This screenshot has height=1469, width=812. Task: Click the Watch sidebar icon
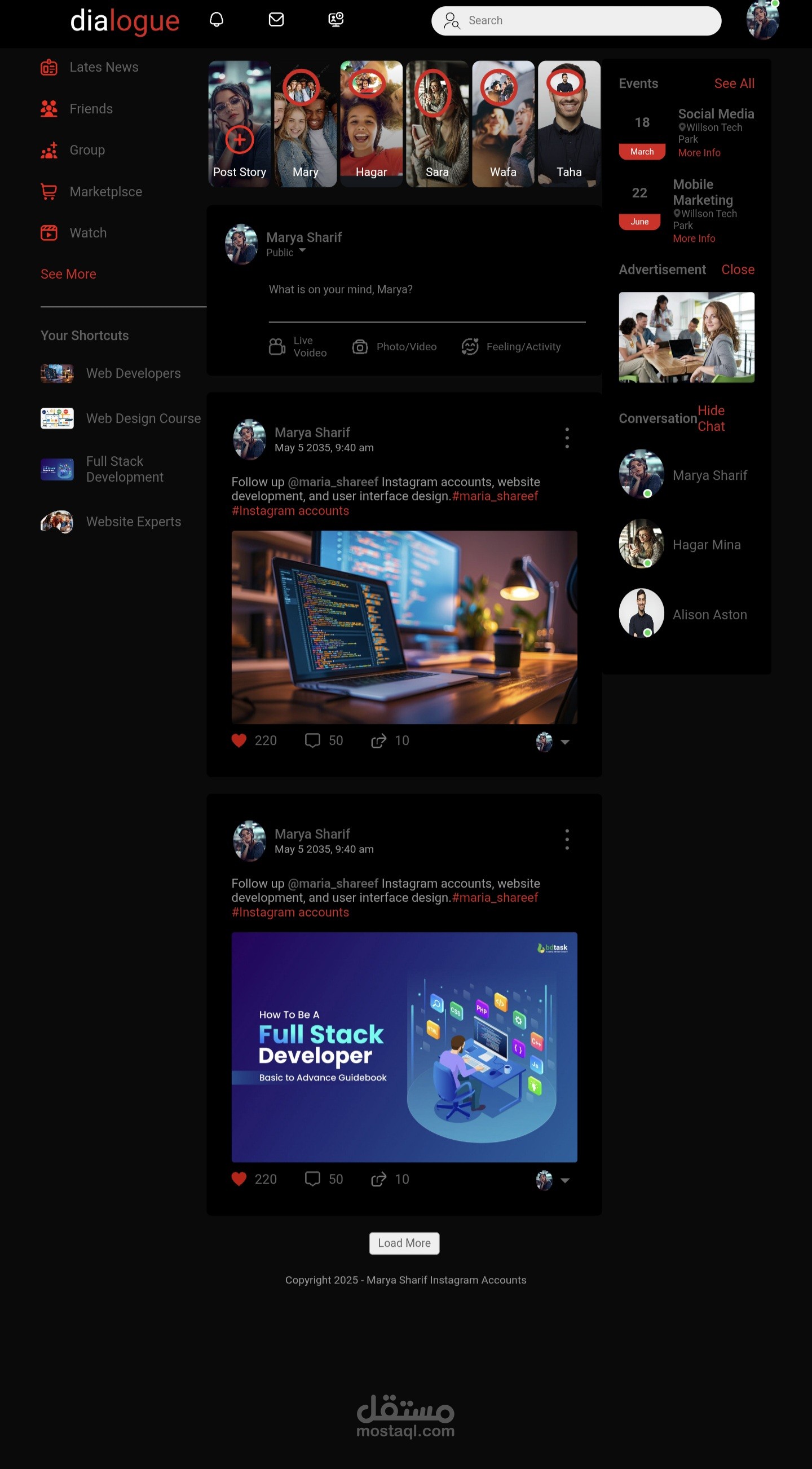49,233
